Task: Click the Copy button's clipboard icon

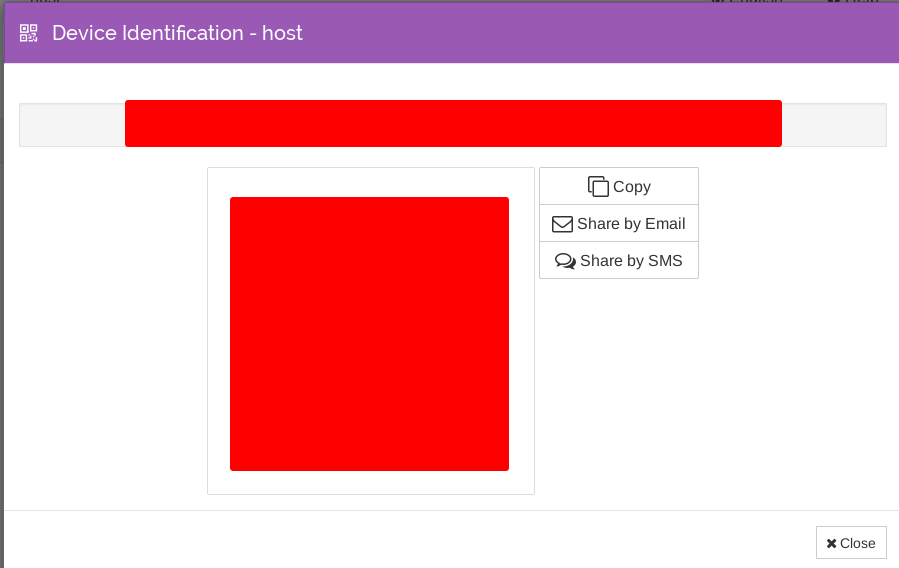Action: (x=598, y=186)
